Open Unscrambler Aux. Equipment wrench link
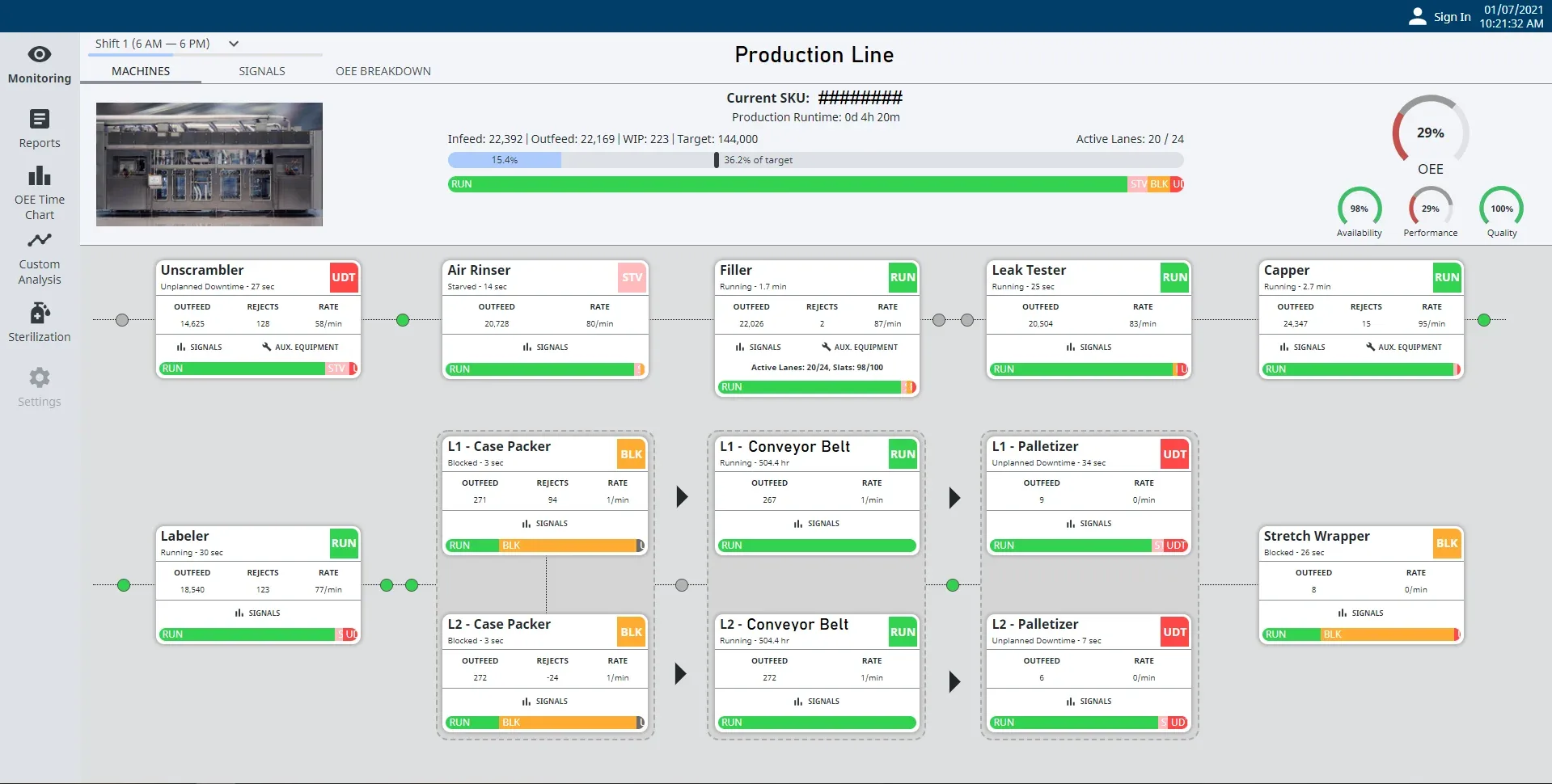Screen dimensions: 1552x784 300,347
